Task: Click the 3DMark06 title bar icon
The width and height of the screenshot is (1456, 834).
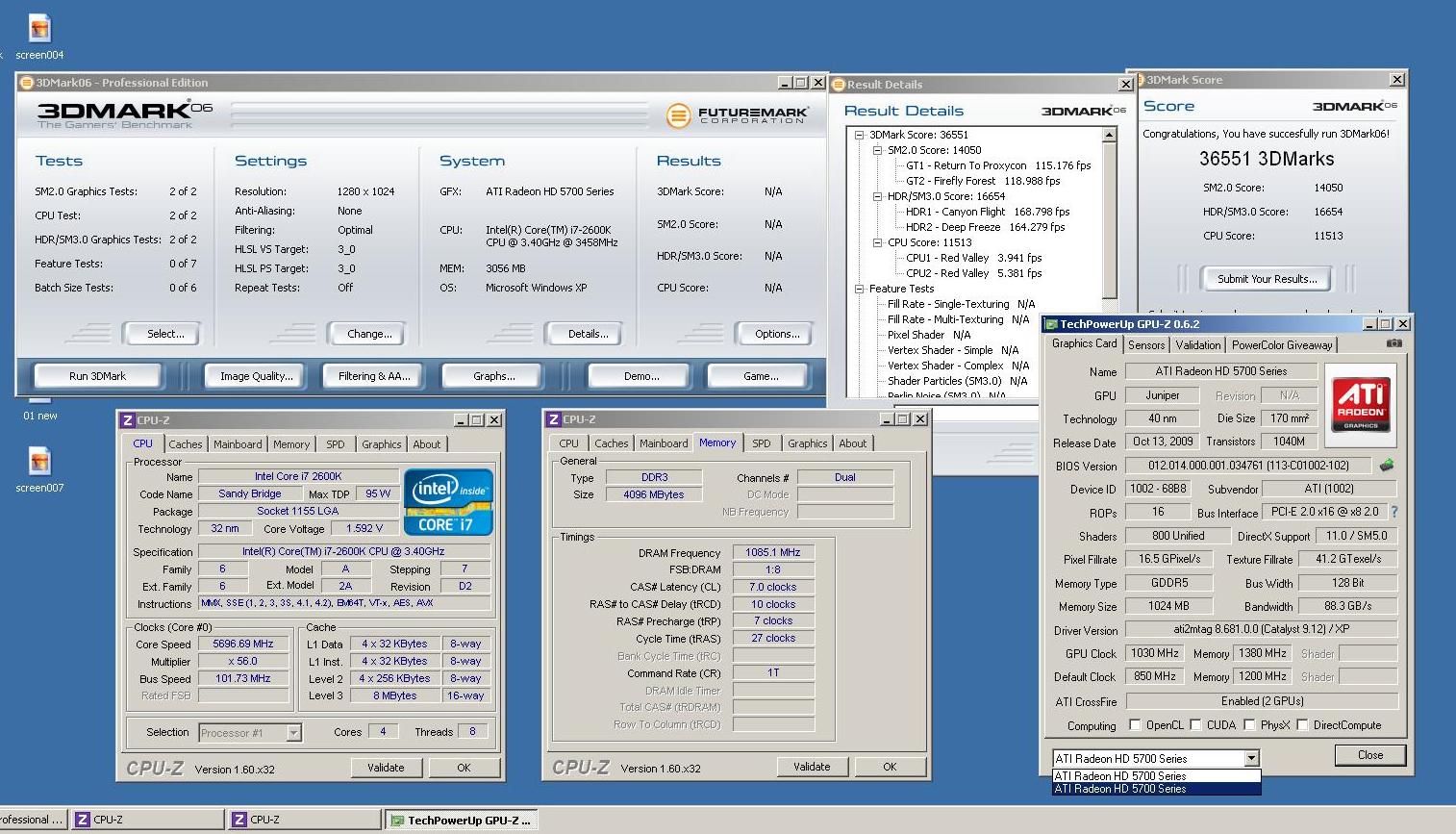Action: coord(28,83)
